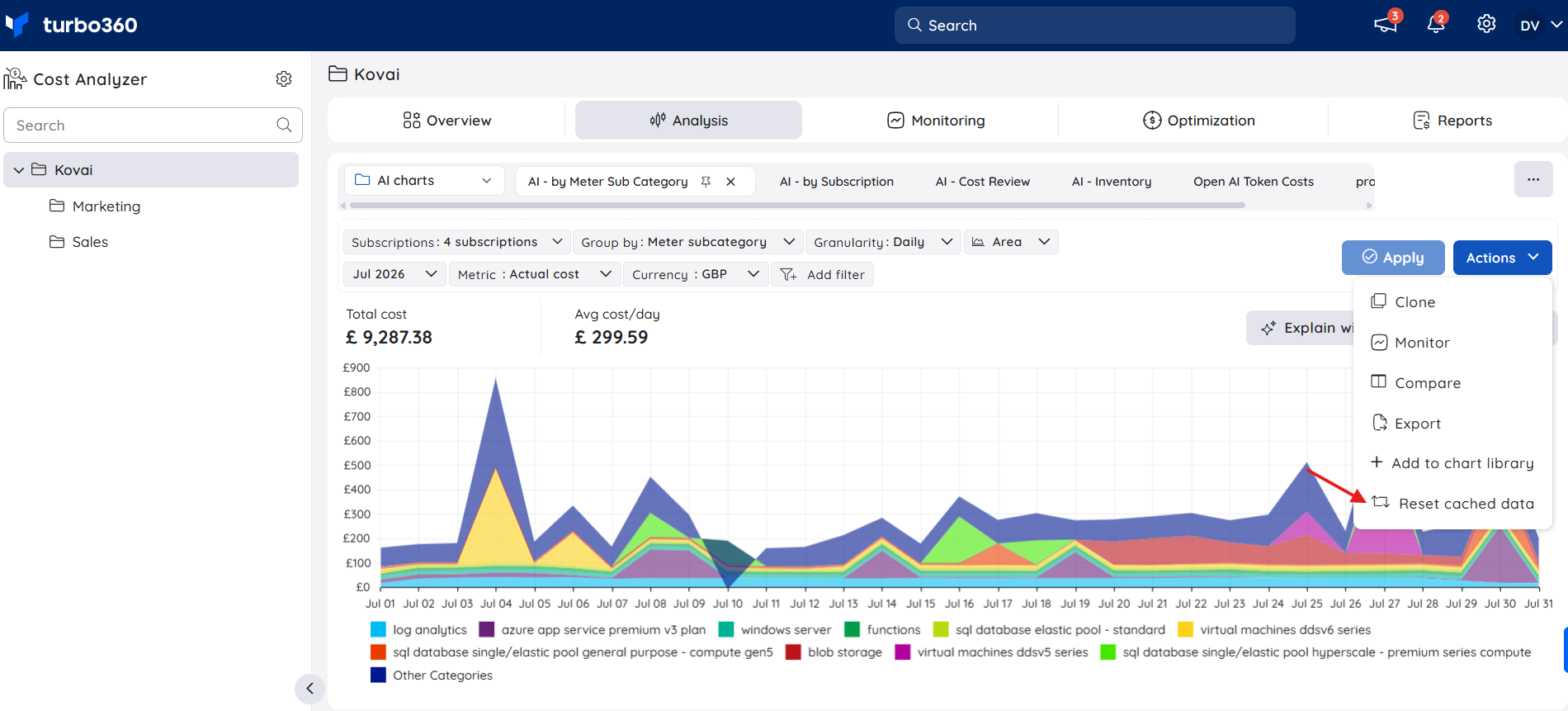The image size is (1568, 711).
Task: Open the announcements megaphone icon
Action: coord(1385,24)
